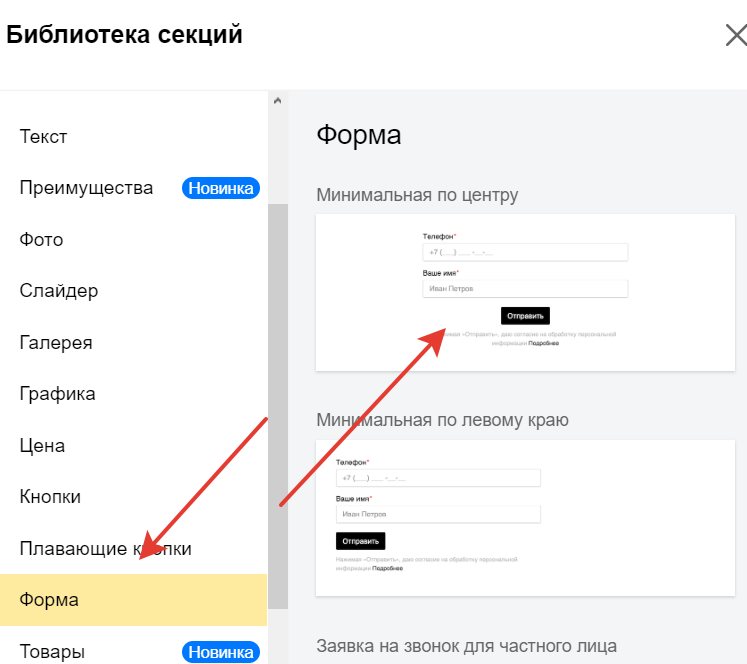Select the highlighted Форма category
747x664 pixels.
pyautogui.click(x=133, y=600)
